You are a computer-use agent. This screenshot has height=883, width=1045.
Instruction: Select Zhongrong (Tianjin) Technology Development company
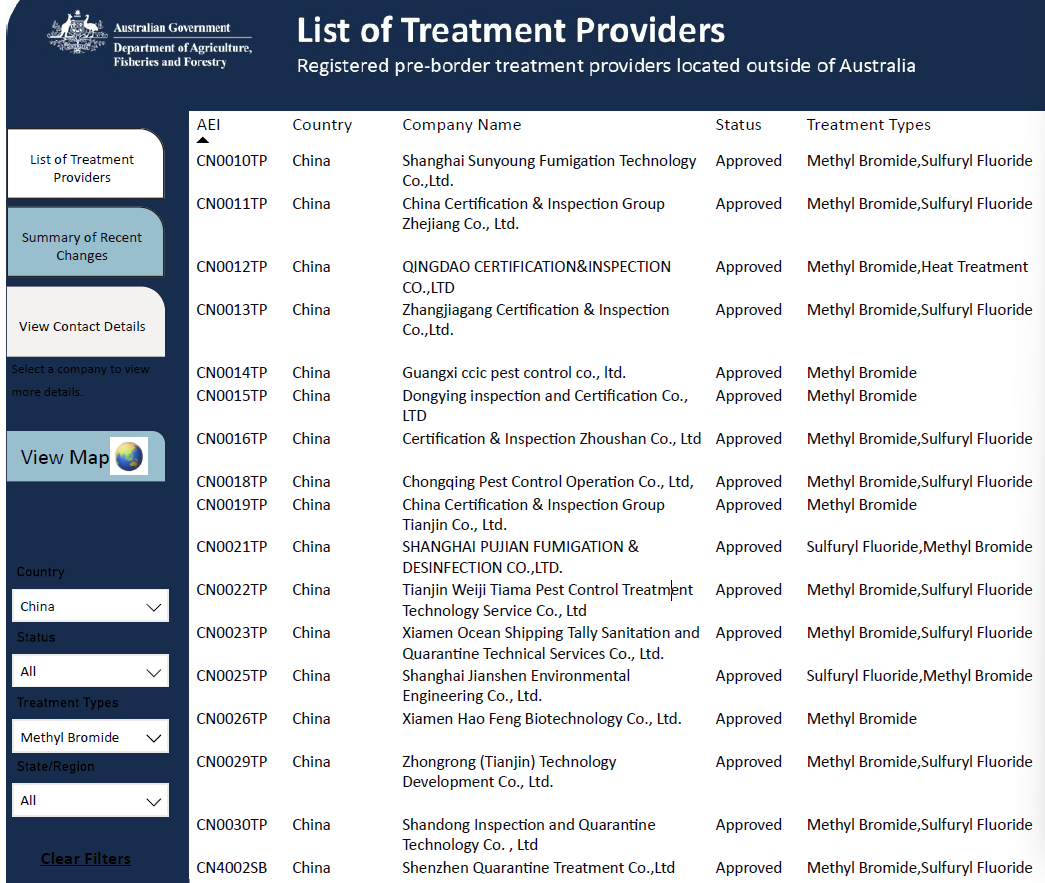tap(509, 772)
